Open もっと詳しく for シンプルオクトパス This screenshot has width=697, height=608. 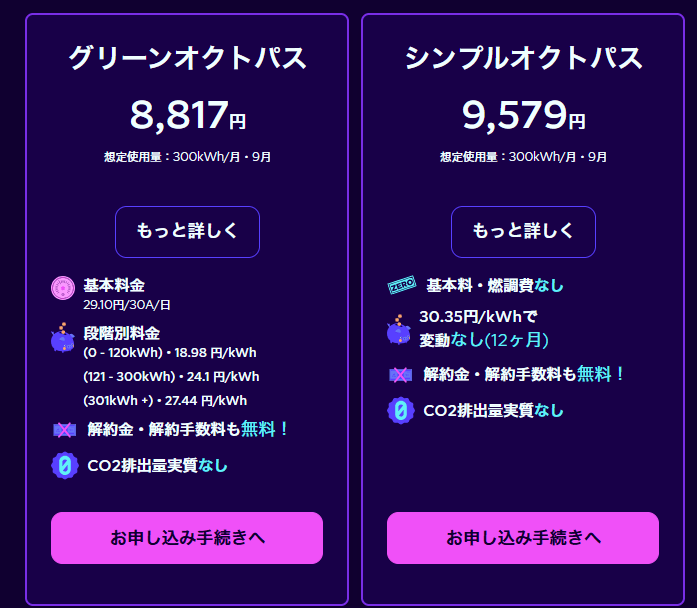tap(523, 231)
